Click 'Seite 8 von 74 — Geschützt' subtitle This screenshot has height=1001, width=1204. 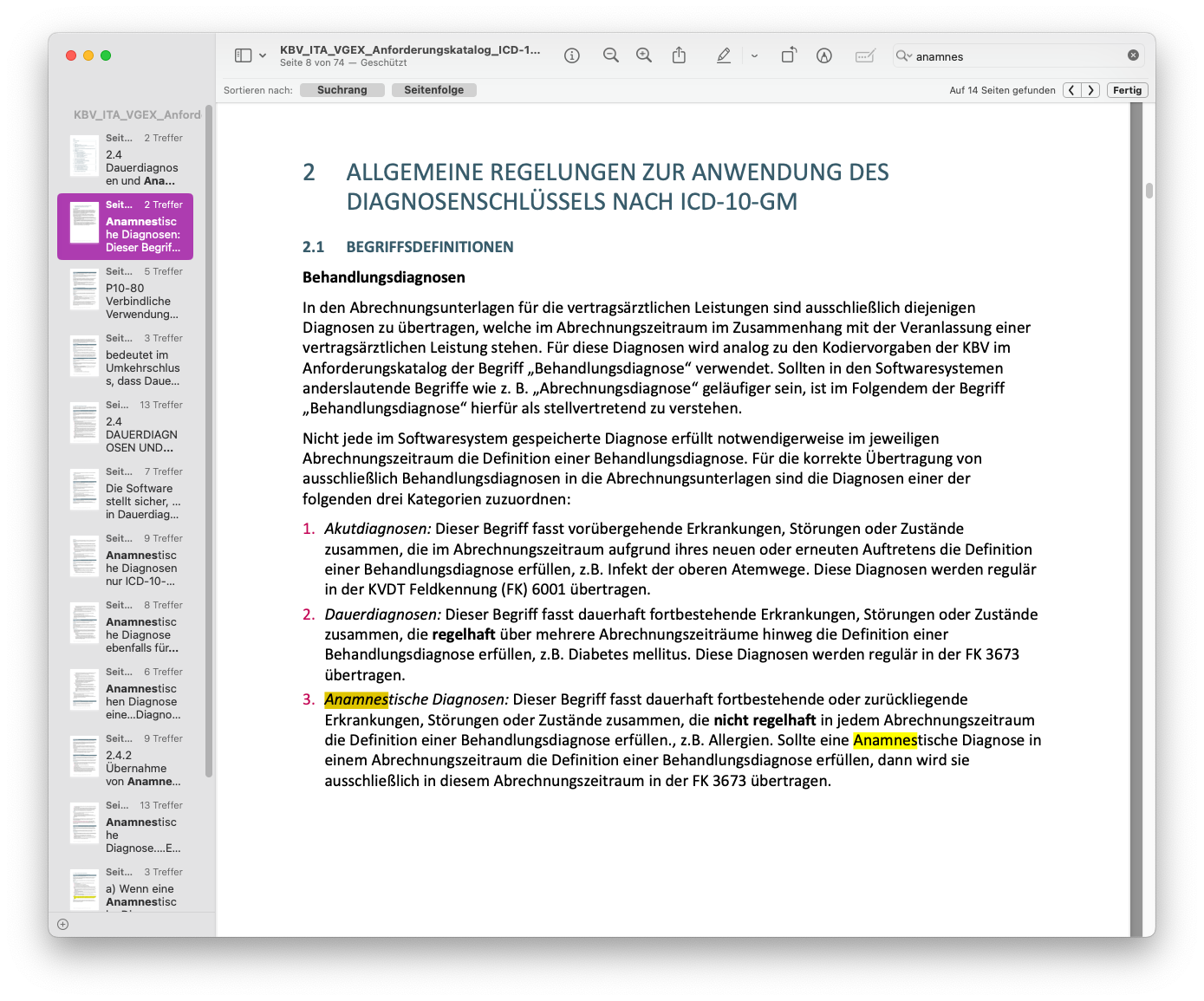pos(343,62)
